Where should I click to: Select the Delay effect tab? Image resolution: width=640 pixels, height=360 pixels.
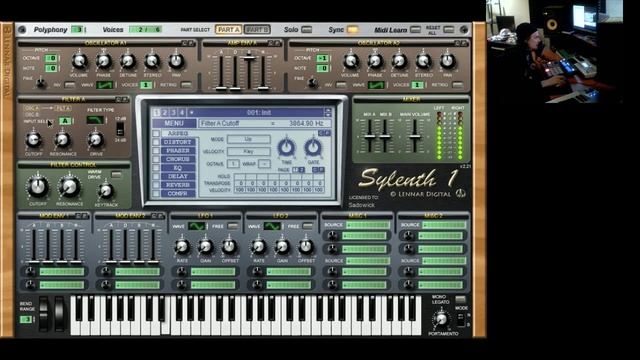click(x=178, y=176)
